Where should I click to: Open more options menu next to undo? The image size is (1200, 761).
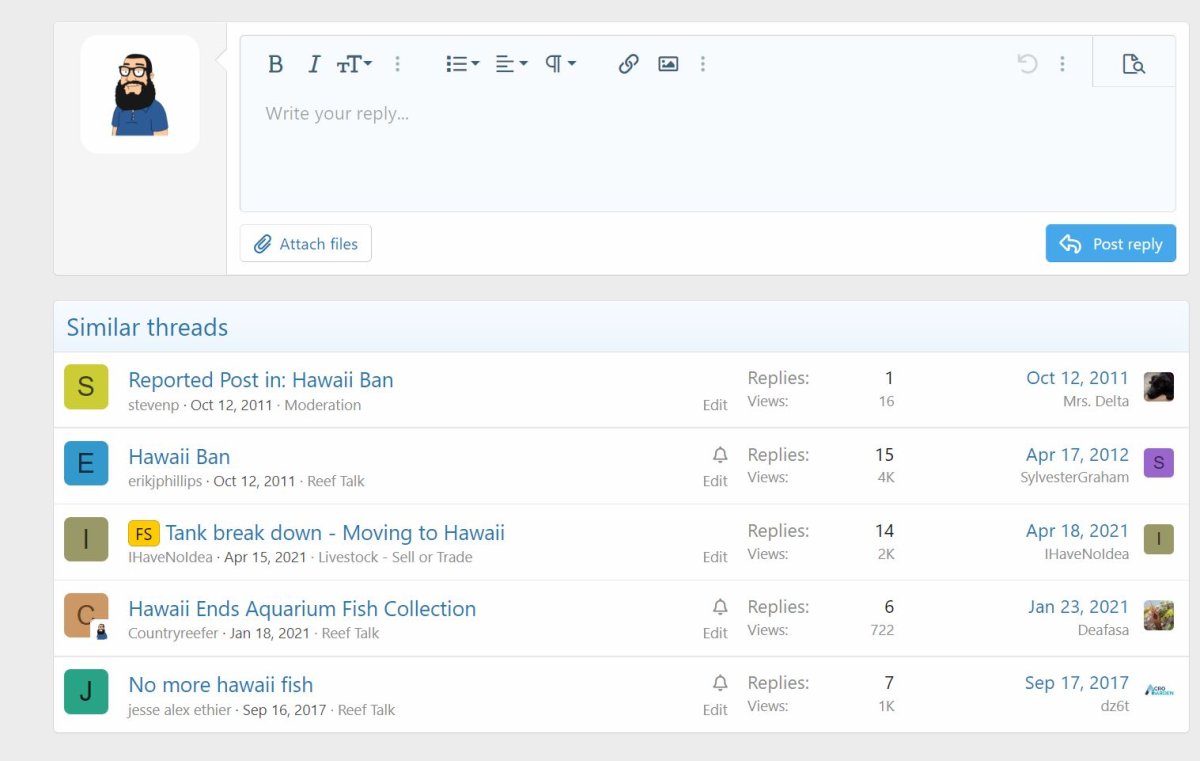click(x=1062, y=64)
